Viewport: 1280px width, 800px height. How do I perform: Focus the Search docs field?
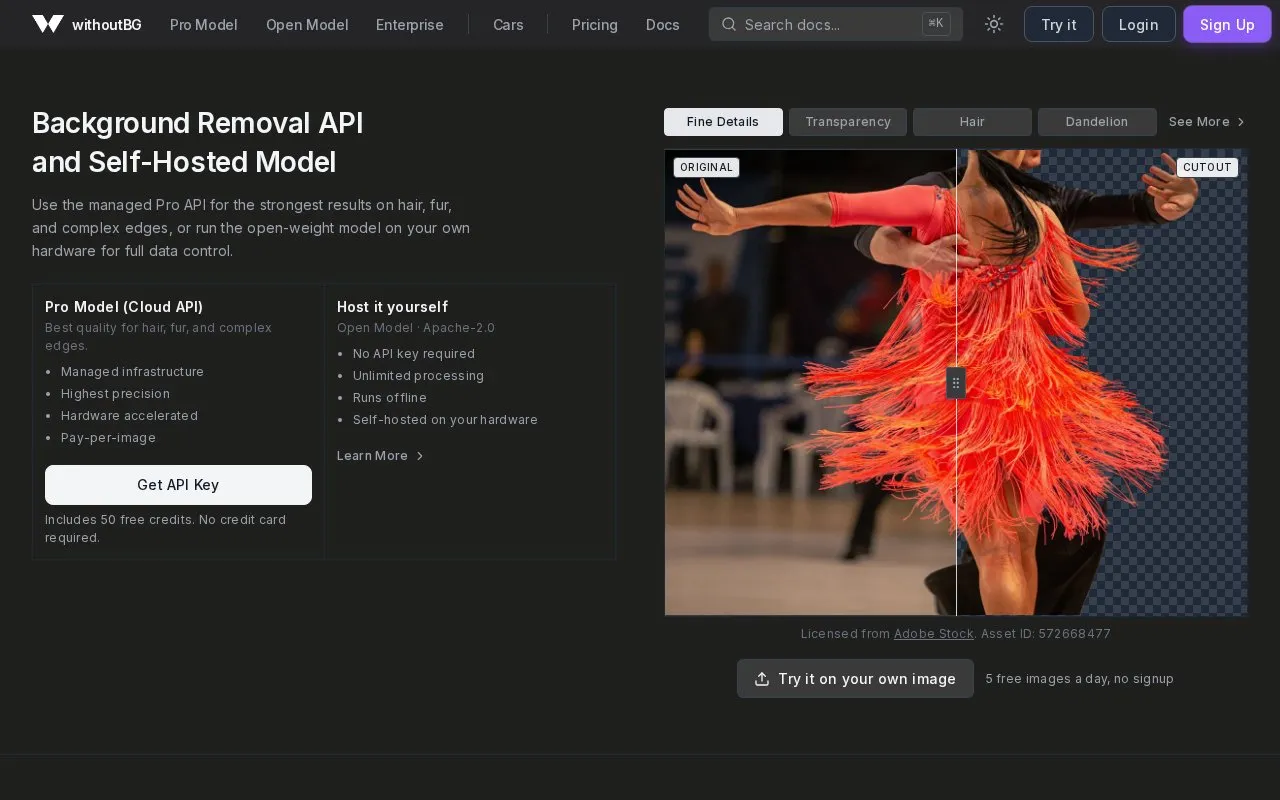(x=836, y=24)
